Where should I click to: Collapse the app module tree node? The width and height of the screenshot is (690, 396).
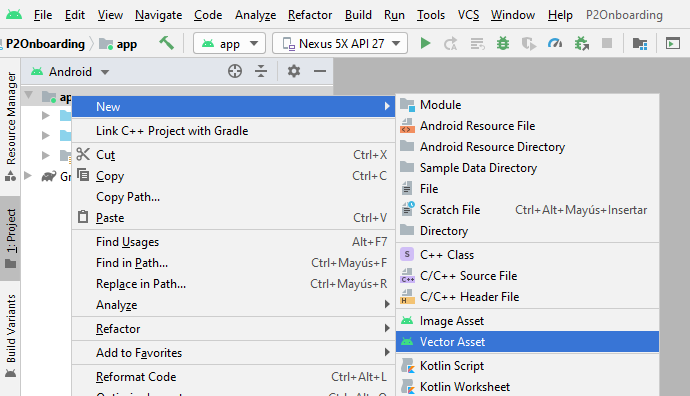pyautogui.click(x=29, y=95)
